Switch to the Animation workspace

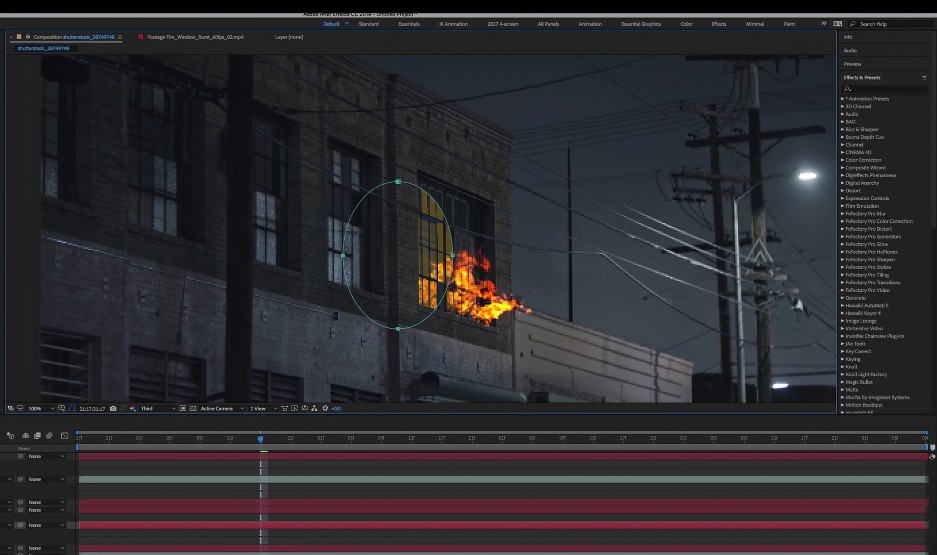[x=590, y=24]
